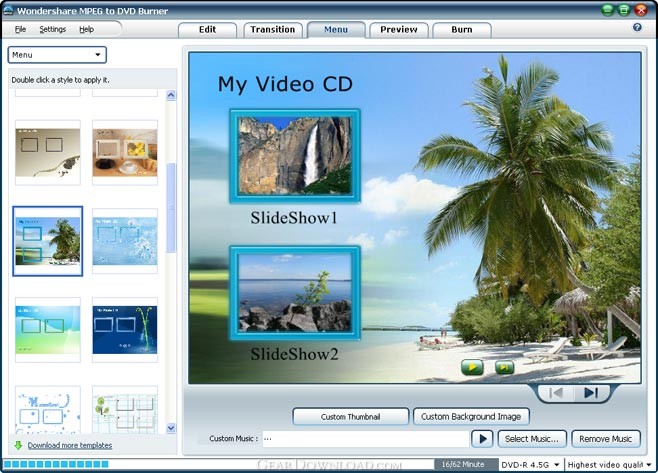The image size is (658, 473).
Task: Click the up arrow of template scrollbar
Action: point(171,95)
